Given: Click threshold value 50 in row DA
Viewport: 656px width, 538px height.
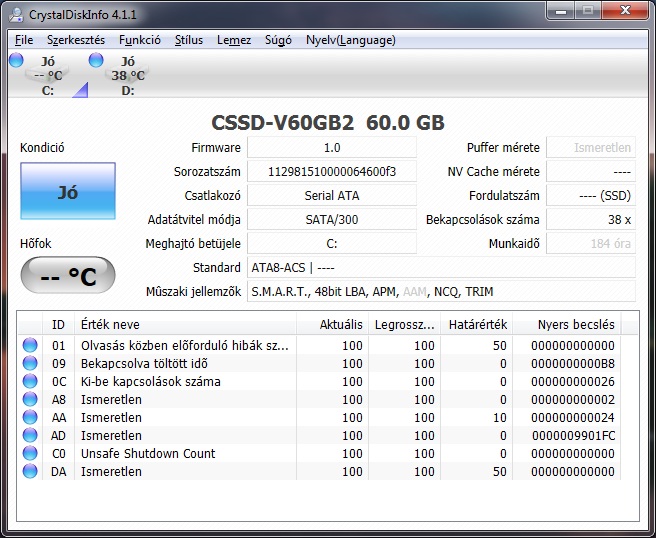Looking at the screenshot, I should 500,471.
